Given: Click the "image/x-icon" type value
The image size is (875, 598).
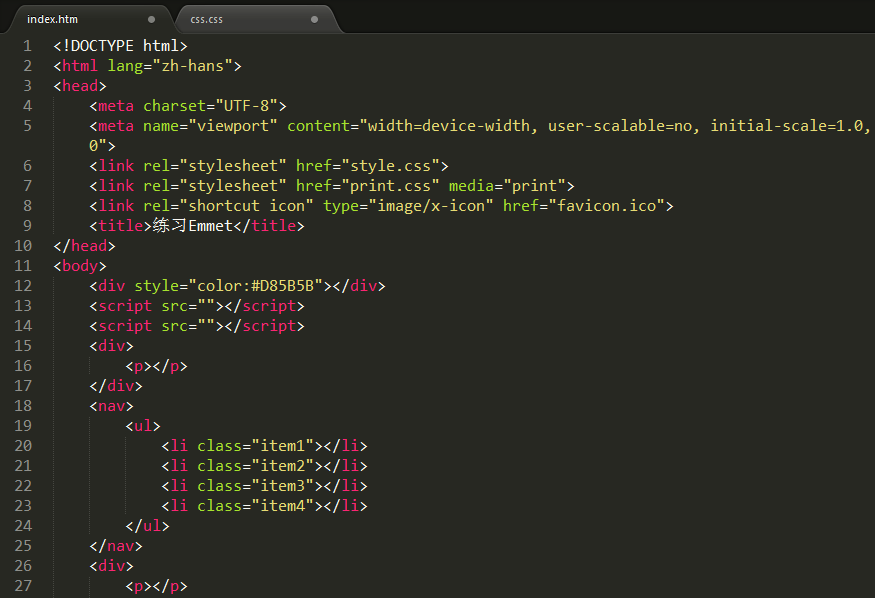Looking at the screenshot, I should coord(431,206).
